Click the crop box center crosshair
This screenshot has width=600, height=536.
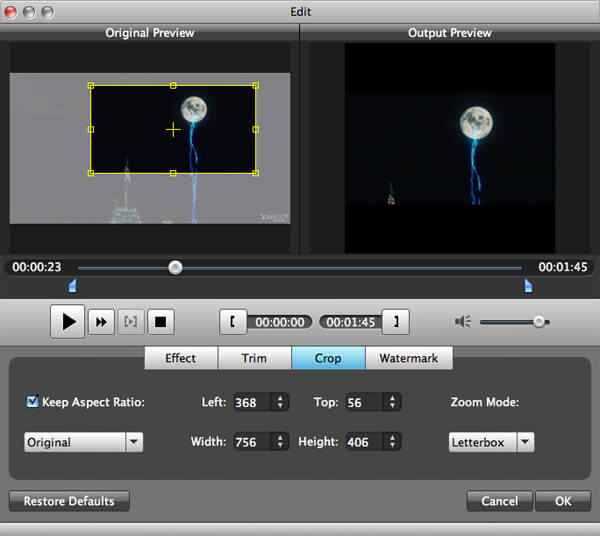point(173,129)
